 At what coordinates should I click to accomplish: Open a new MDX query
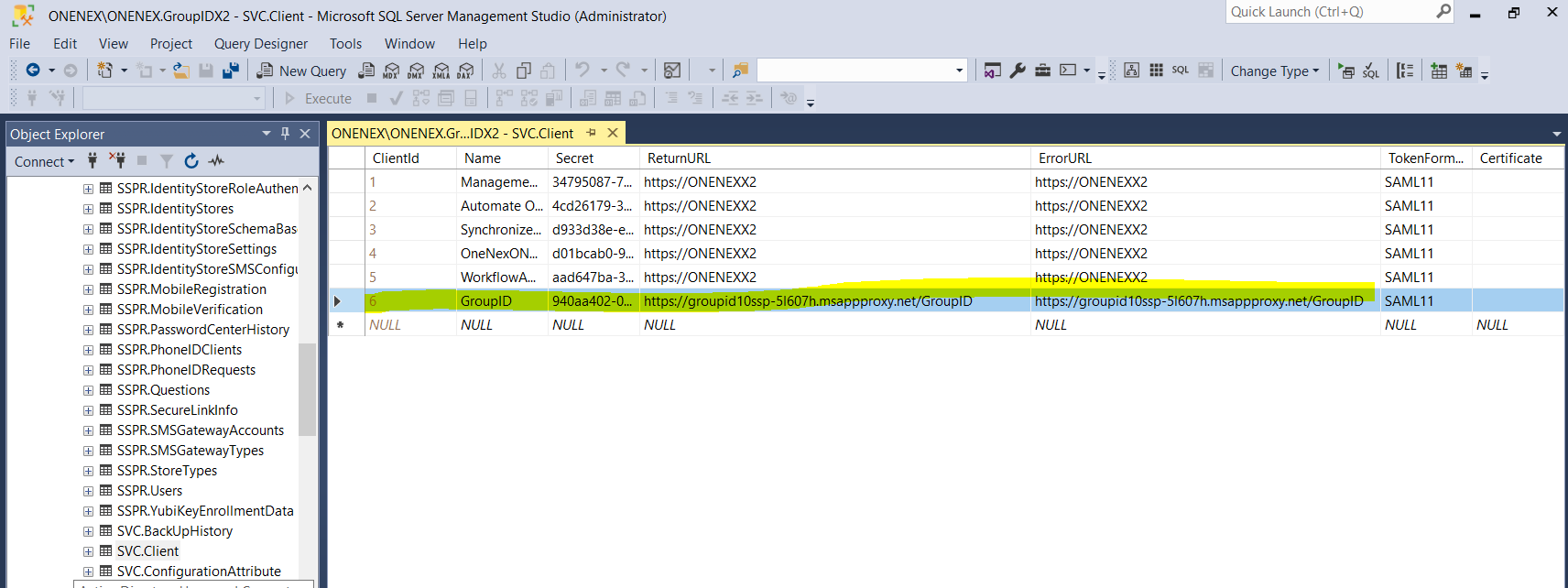tap(391, 71)
